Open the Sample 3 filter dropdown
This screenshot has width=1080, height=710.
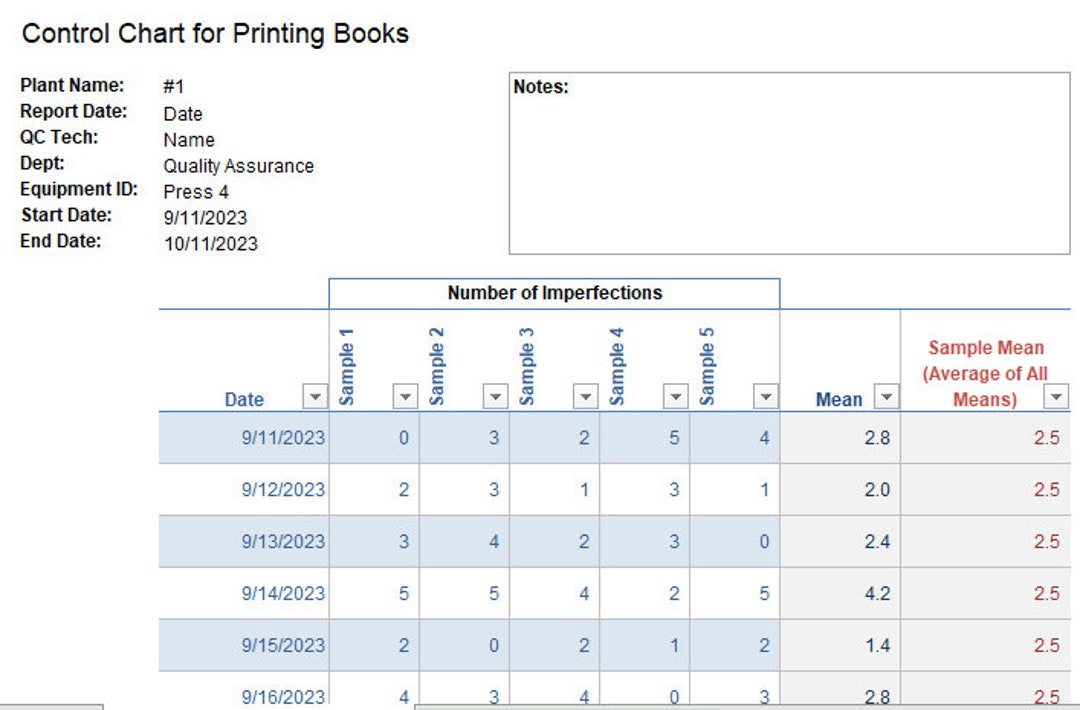584,397
